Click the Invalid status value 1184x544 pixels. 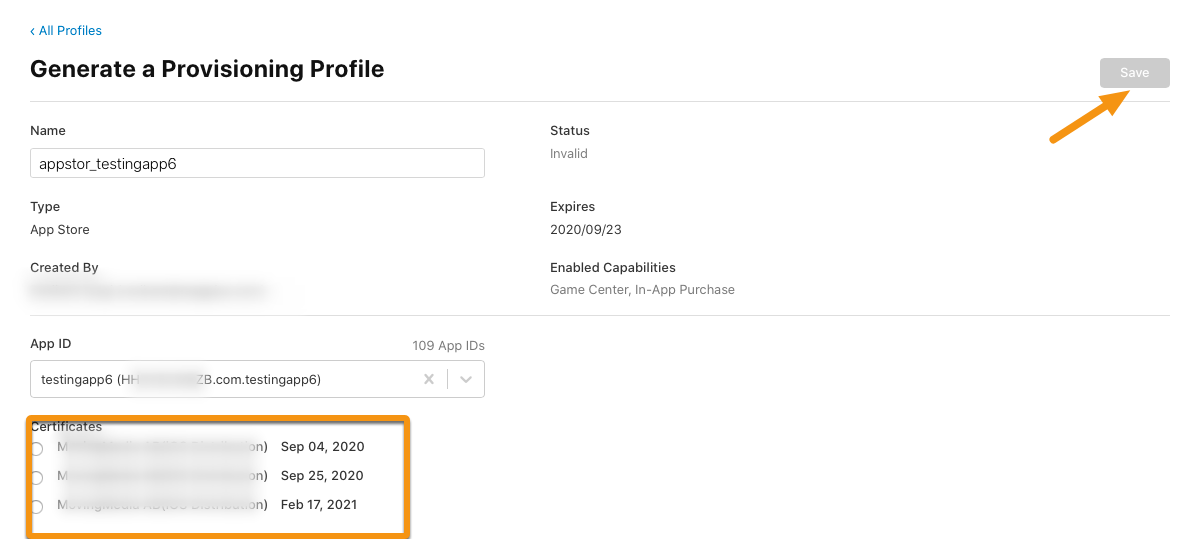coord(569,153)
